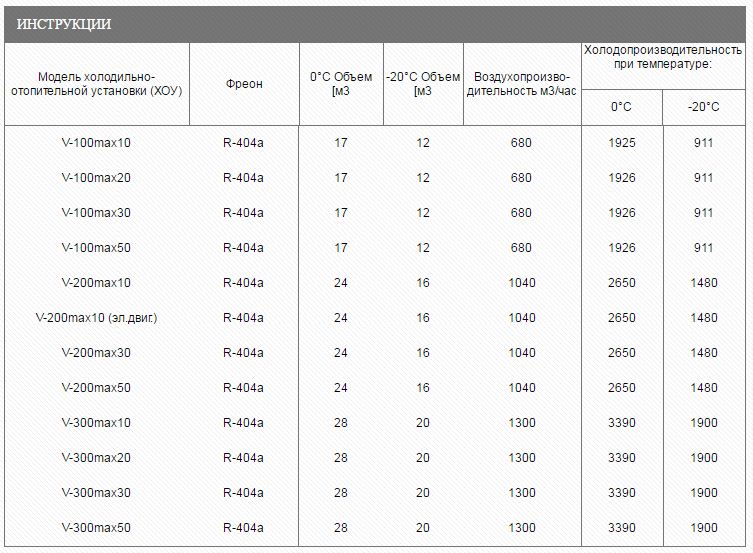Select the V-100max50 model cell

click(x=96, y=248)
